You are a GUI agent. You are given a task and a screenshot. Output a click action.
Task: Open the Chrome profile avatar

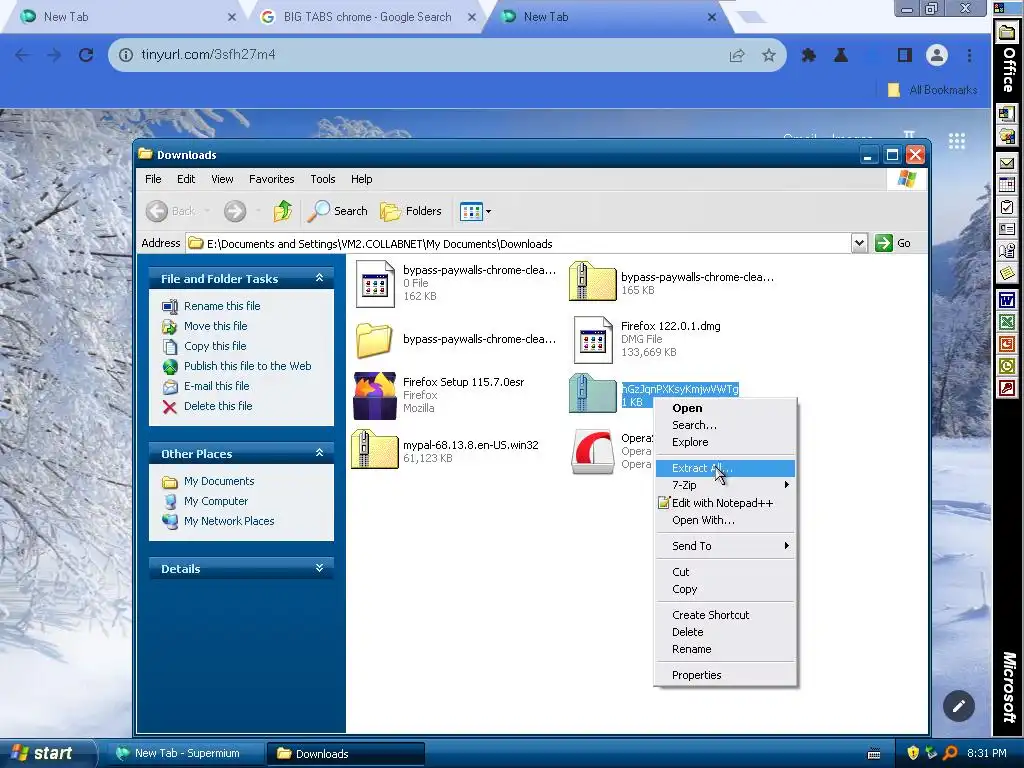936,55
